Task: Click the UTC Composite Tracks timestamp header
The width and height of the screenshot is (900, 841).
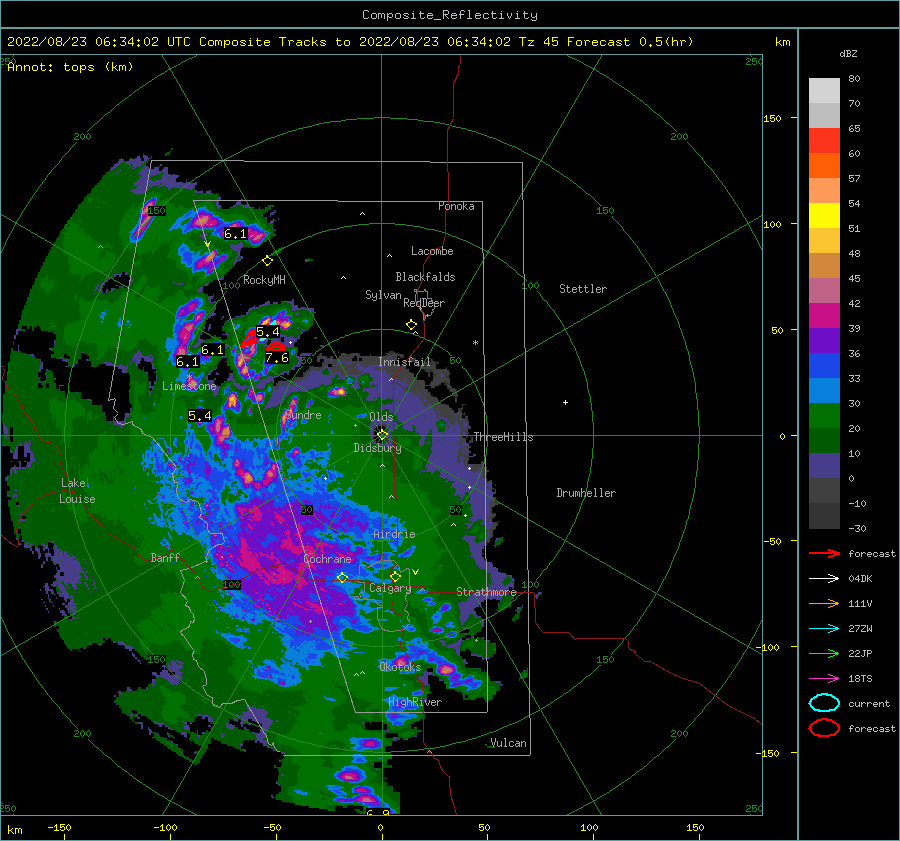Action: click(x=350, y=42)
